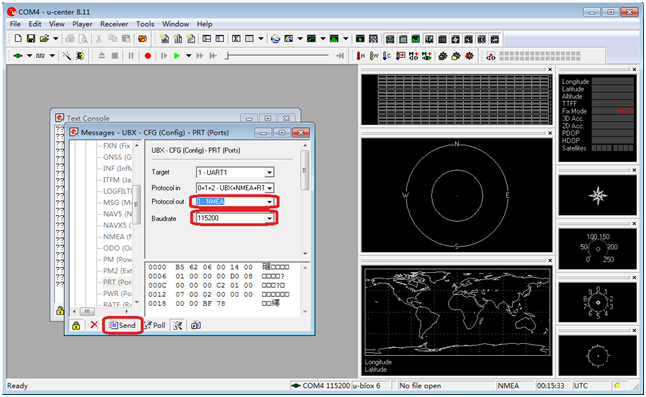This screenshot has height=397, width=646.
Task: Select INF in the message tree
Action: click(117, 168)
